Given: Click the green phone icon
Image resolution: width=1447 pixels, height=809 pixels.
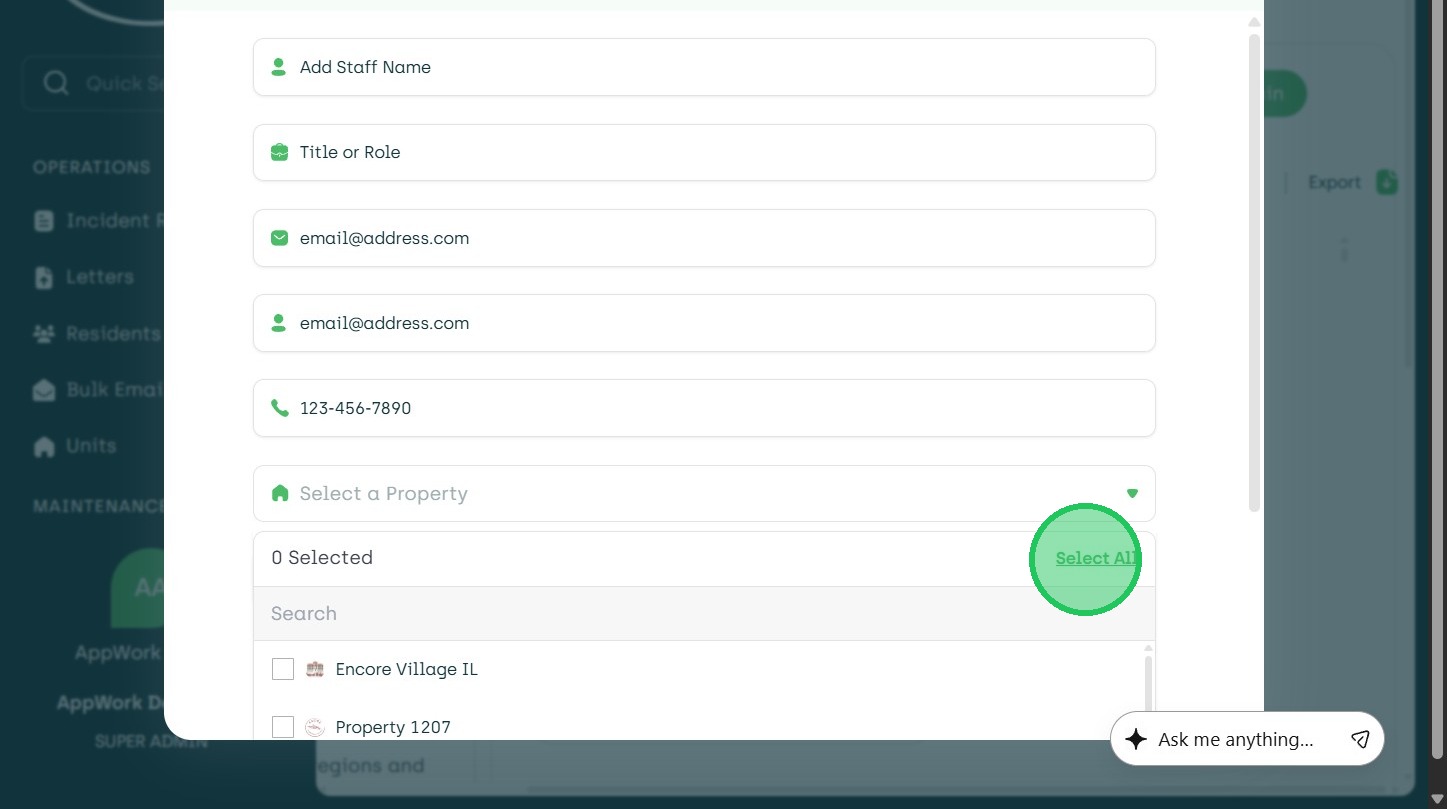Looking at the screenshot, I should (279, 408).
